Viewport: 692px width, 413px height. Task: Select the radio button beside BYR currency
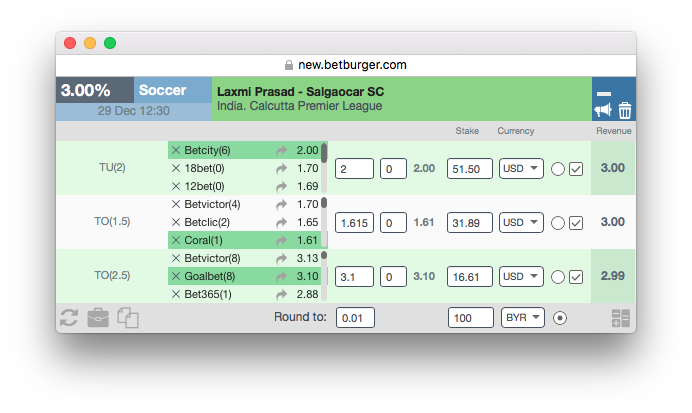tap(560, 318)
